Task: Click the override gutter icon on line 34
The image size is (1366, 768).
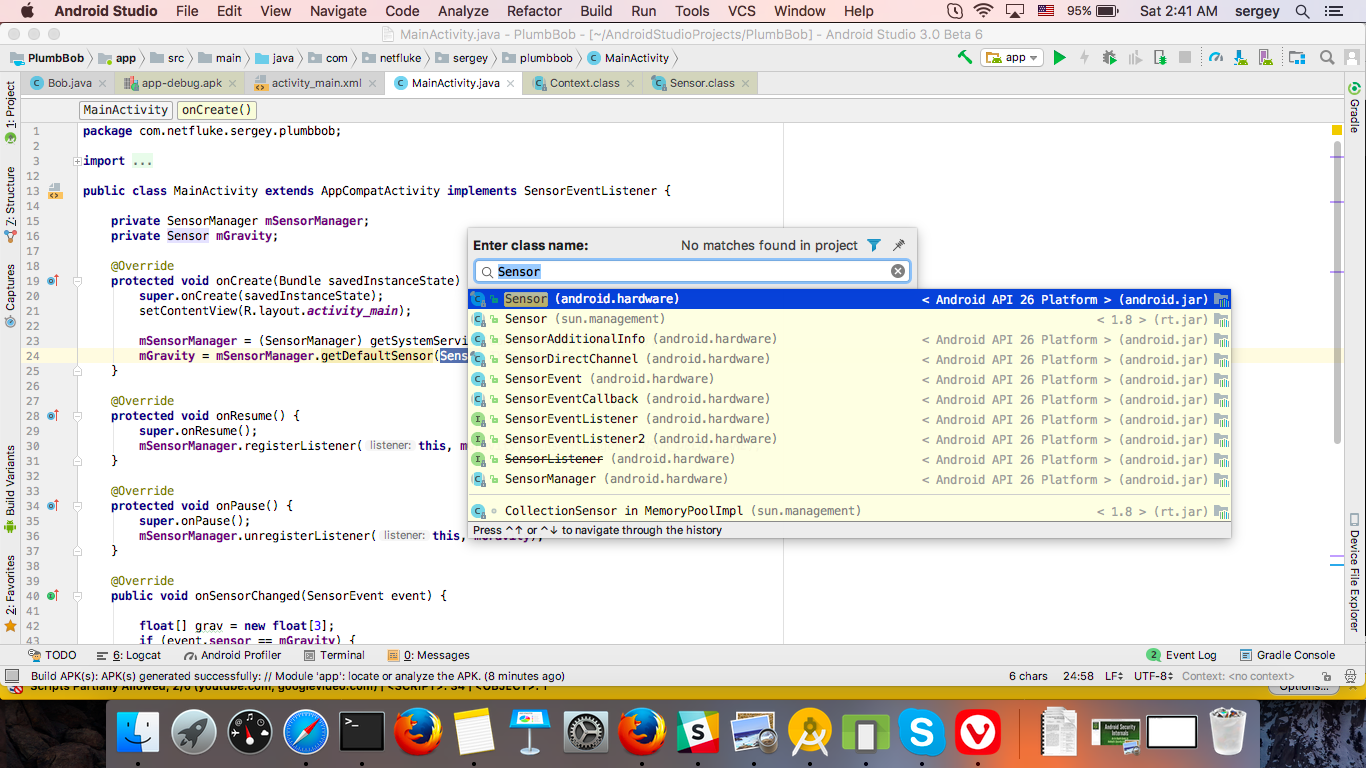Action: pos(52,506)
